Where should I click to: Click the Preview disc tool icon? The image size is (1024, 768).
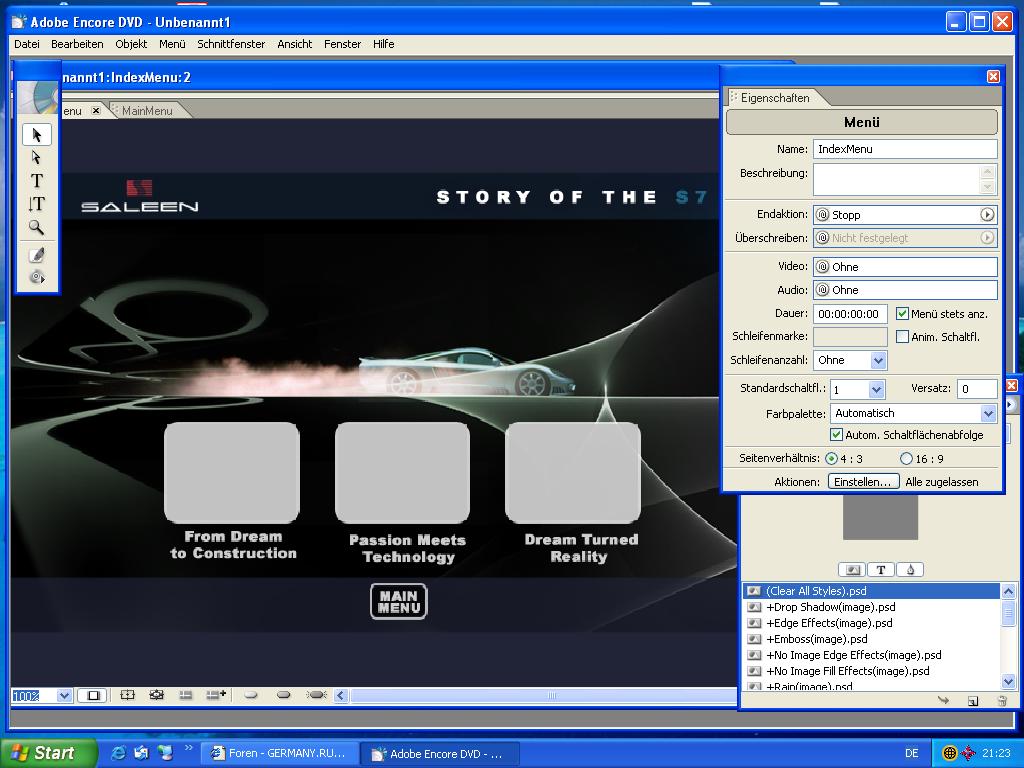click(37, 278)
